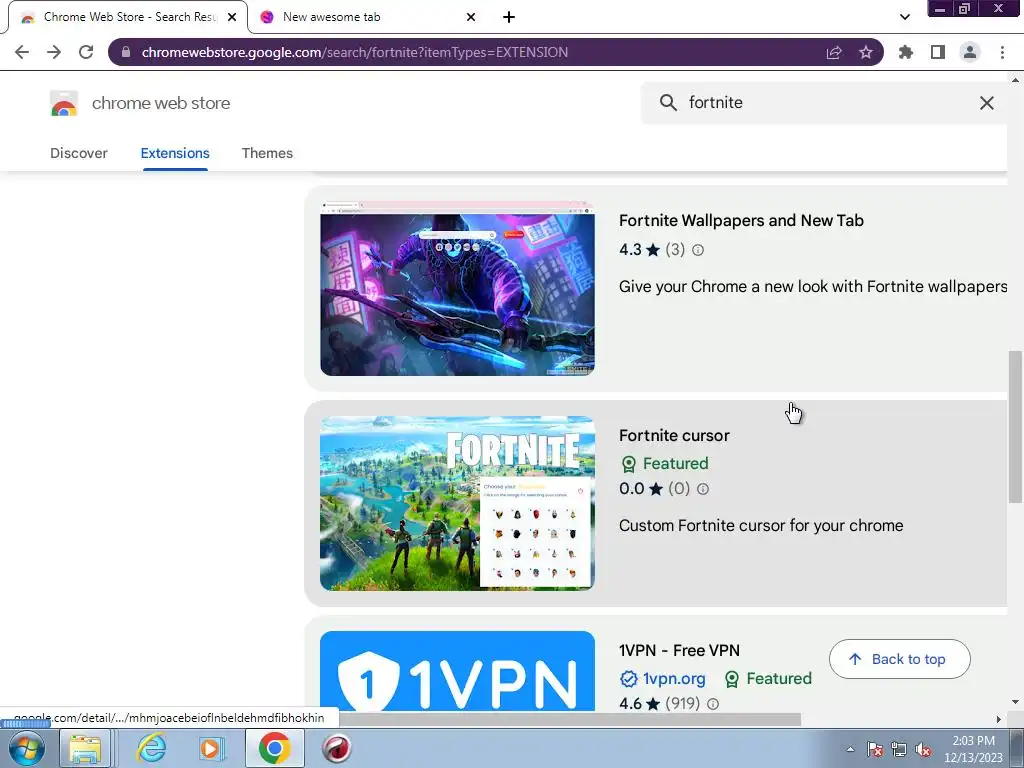The height and width of the screenshot is (768, 1024).
Task: Show rating info for Fortnite cursor
Action: point(703,489)
